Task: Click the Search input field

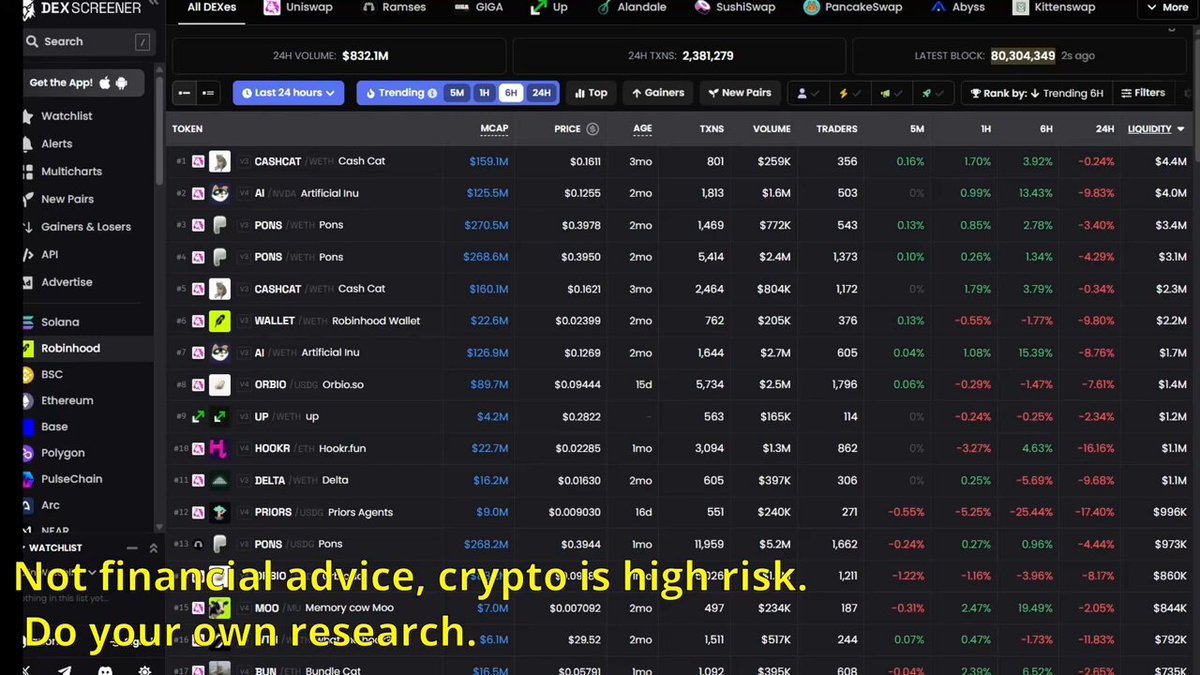Action: coord(90,42)
